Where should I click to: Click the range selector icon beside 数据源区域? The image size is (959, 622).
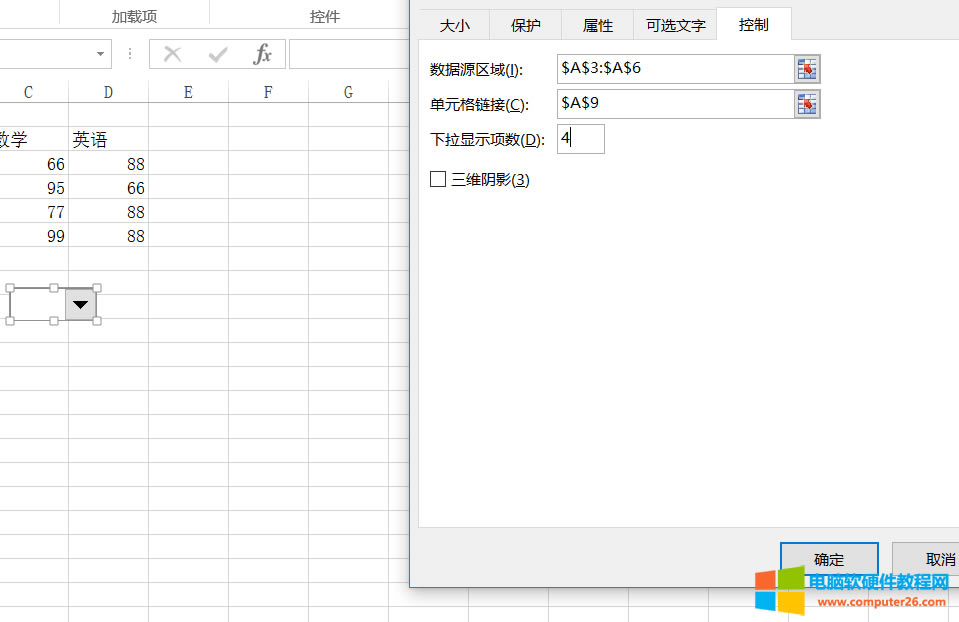coord(807,68)
